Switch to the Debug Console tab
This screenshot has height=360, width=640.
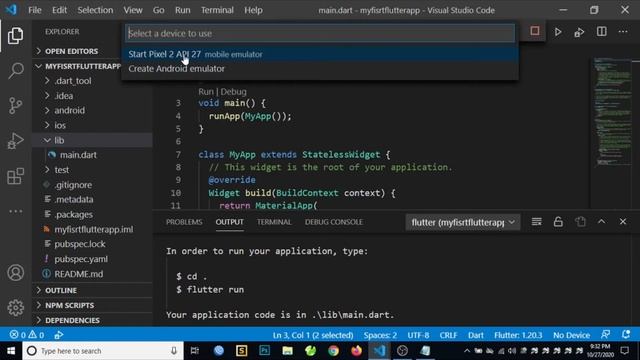tap(333, 222)
